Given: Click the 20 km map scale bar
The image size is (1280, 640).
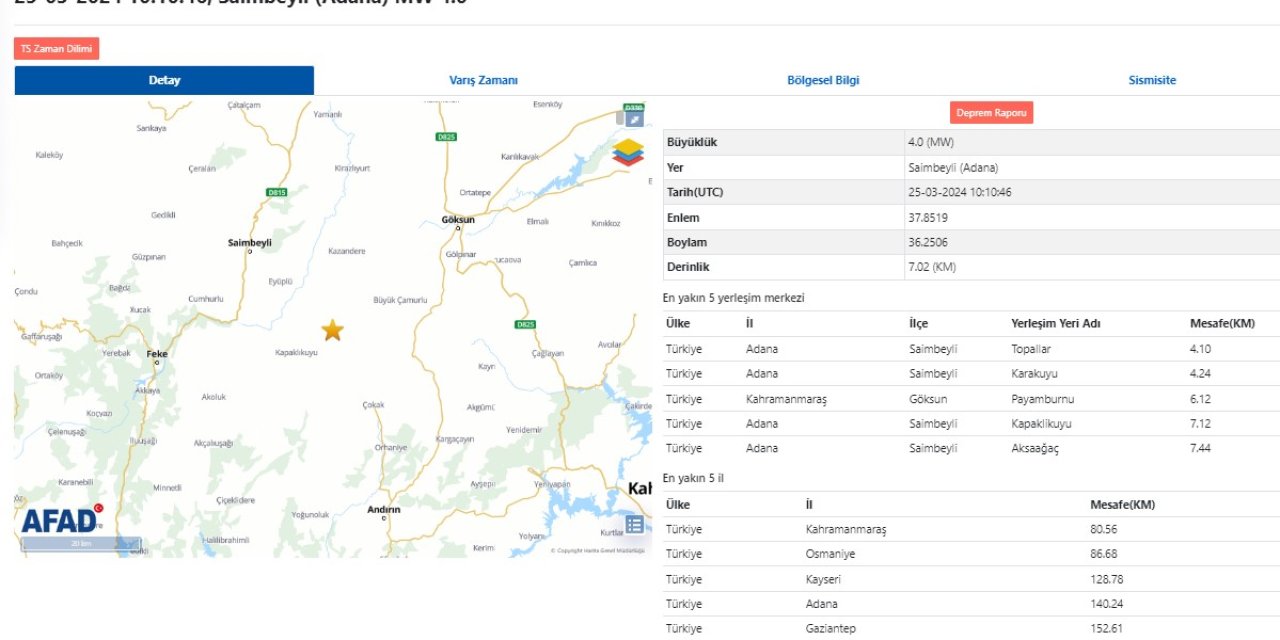Looking at the screenshot, I should pos(81,544).
